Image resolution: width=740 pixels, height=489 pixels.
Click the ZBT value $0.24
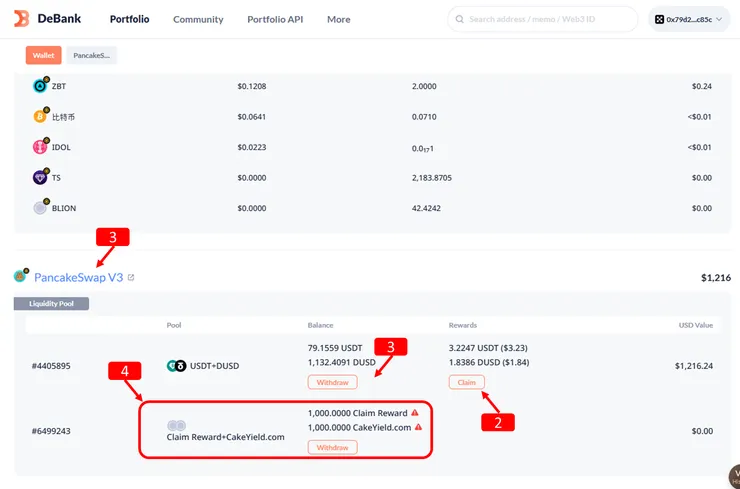(x=702, y=86)
